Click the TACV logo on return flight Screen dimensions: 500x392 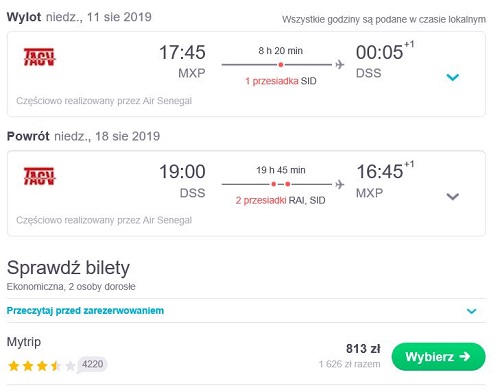point(39,176)
